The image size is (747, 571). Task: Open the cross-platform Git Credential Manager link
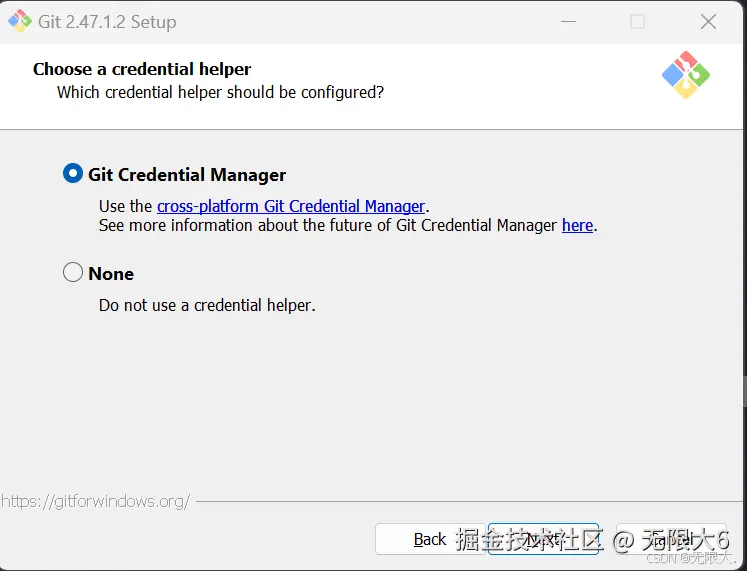click(x=291, y=206)
